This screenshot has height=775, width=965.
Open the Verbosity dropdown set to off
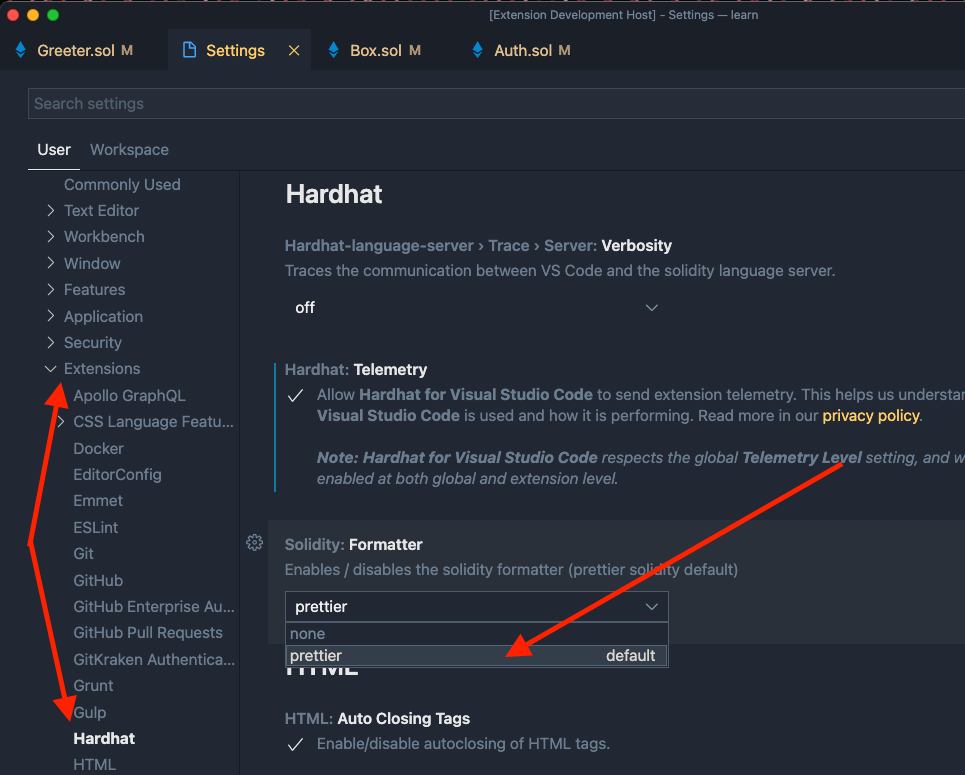pos(476,307)
